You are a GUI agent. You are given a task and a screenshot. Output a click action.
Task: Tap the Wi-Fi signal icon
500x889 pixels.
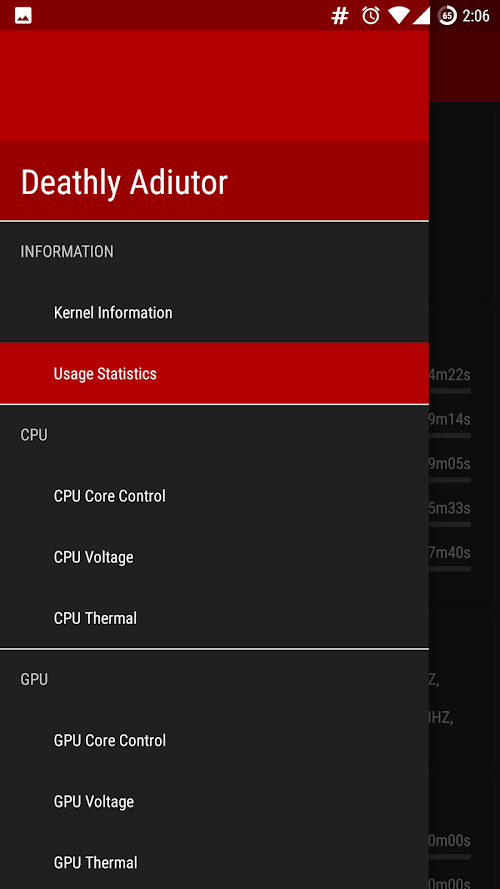pos(399,16)
